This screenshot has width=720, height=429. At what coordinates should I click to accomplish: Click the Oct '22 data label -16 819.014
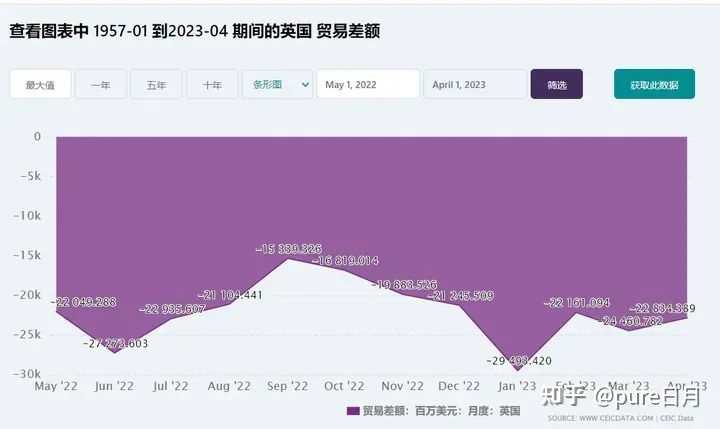click(x=345, y=261)
